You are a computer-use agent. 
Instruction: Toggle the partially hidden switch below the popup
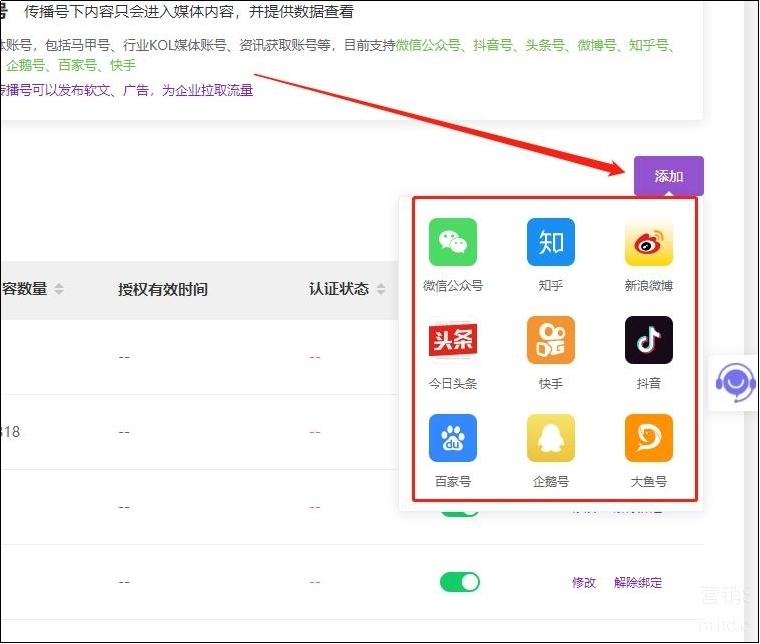click(459, 510)
